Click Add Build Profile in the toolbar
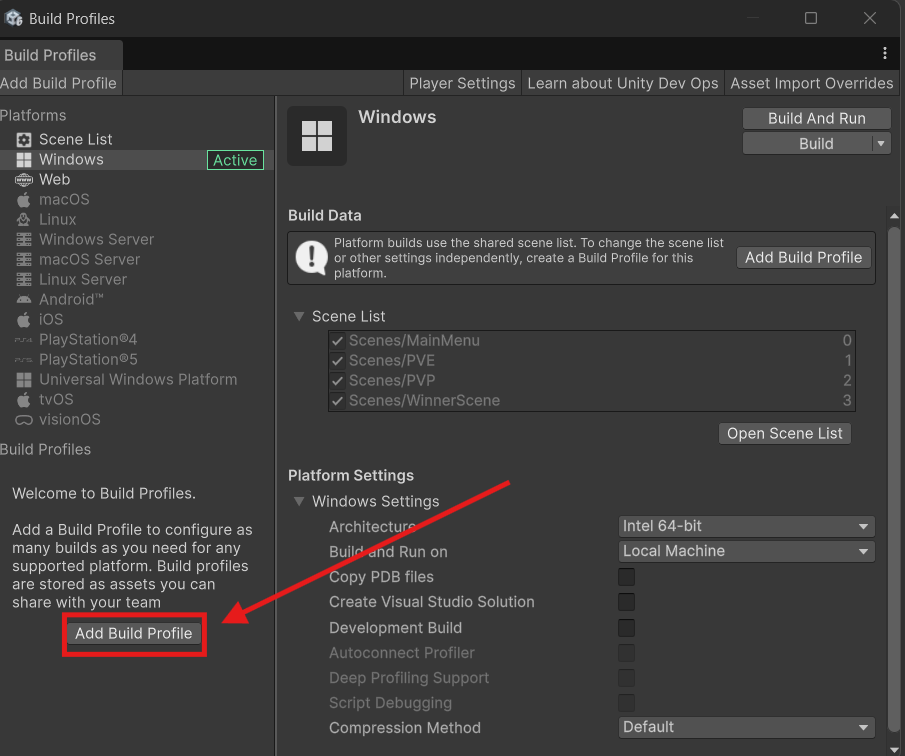Screen dimensions: 905x756 coord(59,83)
